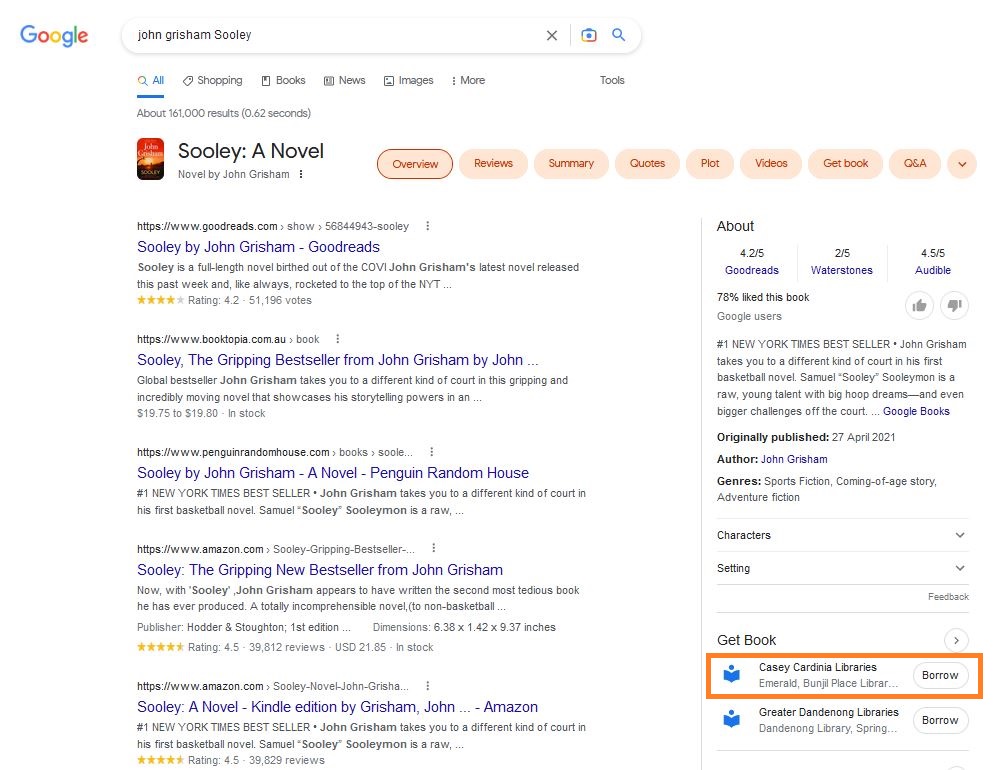Click the magnifying glass search button
The width and height of the screenshot is (1003, 770).
pyautogui.click(x=619, y=35)
